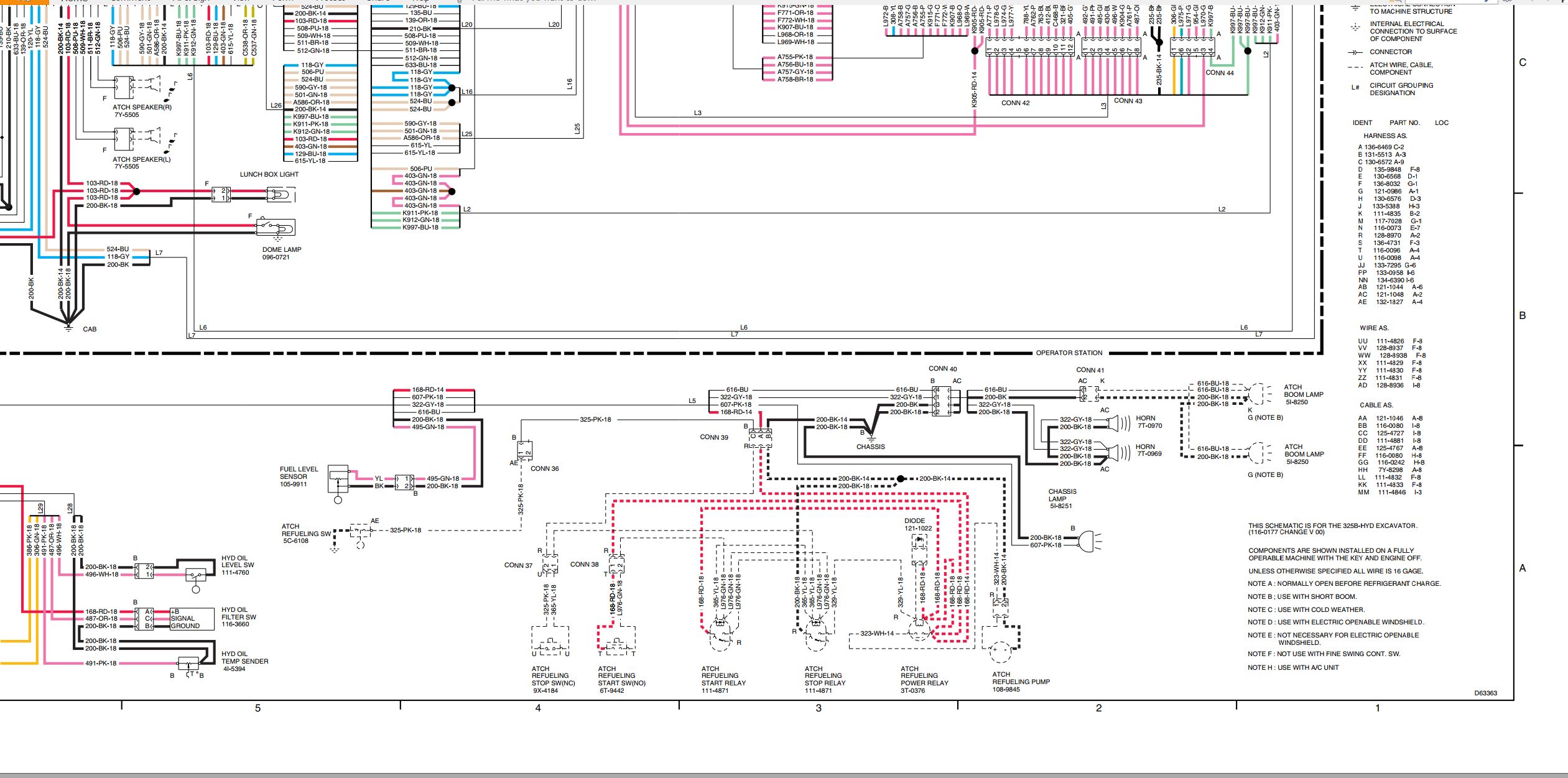
Task: Click the CHASSIS ground label
Action: [x=870, y=447]
